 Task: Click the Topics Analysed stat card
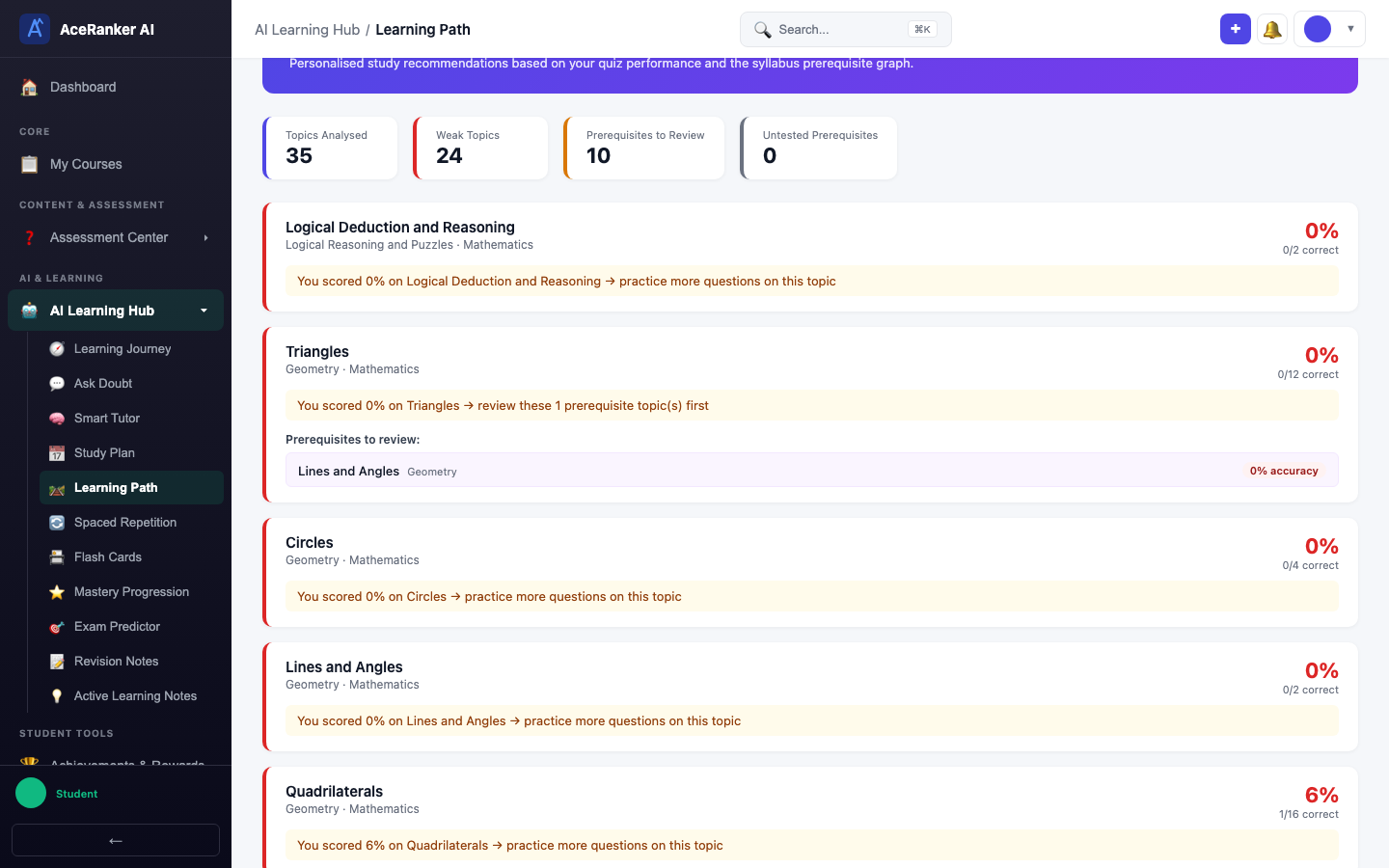tap(330, 148)
